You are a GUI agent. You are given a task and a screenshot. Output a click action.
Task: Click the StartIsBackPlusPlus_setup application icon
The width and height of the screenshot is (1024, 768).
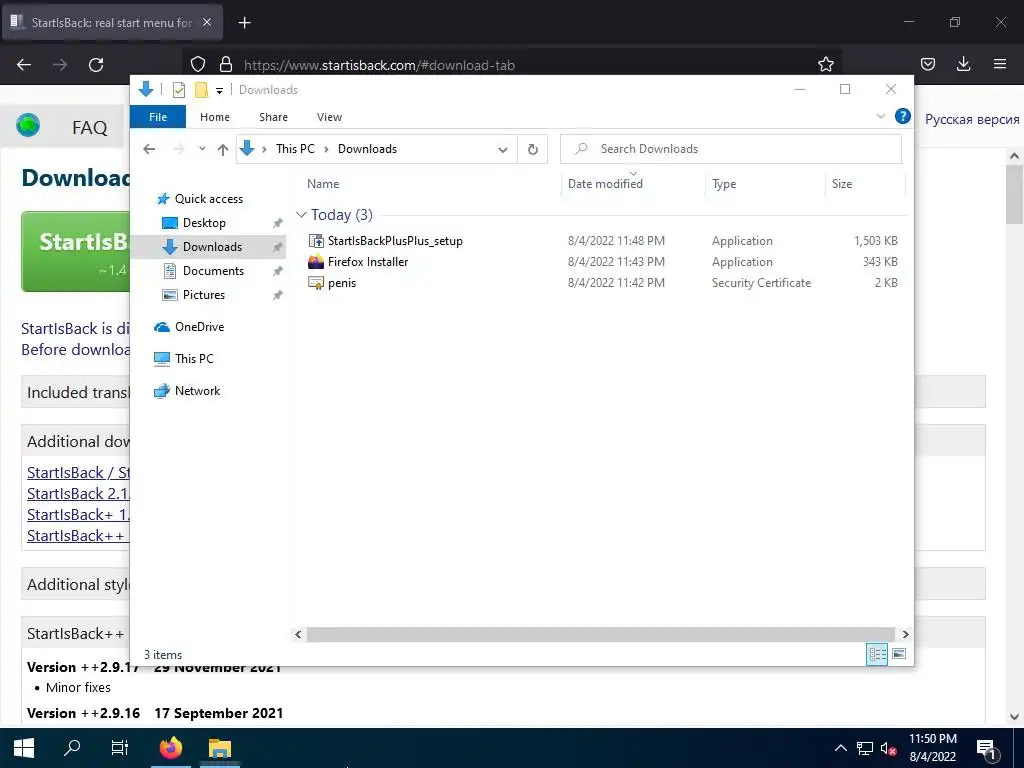pyautogui.click(x=316, y=241)
